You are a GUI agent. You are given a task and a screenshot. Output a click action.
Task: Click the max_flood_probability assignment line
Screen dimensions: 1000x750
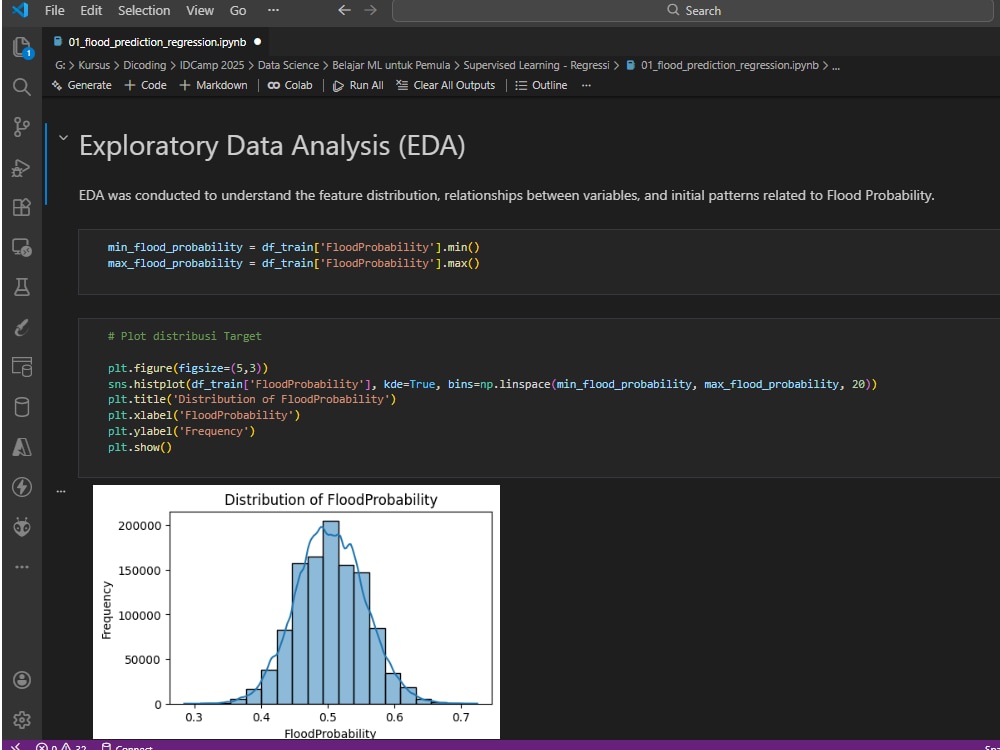pos(293,263)
